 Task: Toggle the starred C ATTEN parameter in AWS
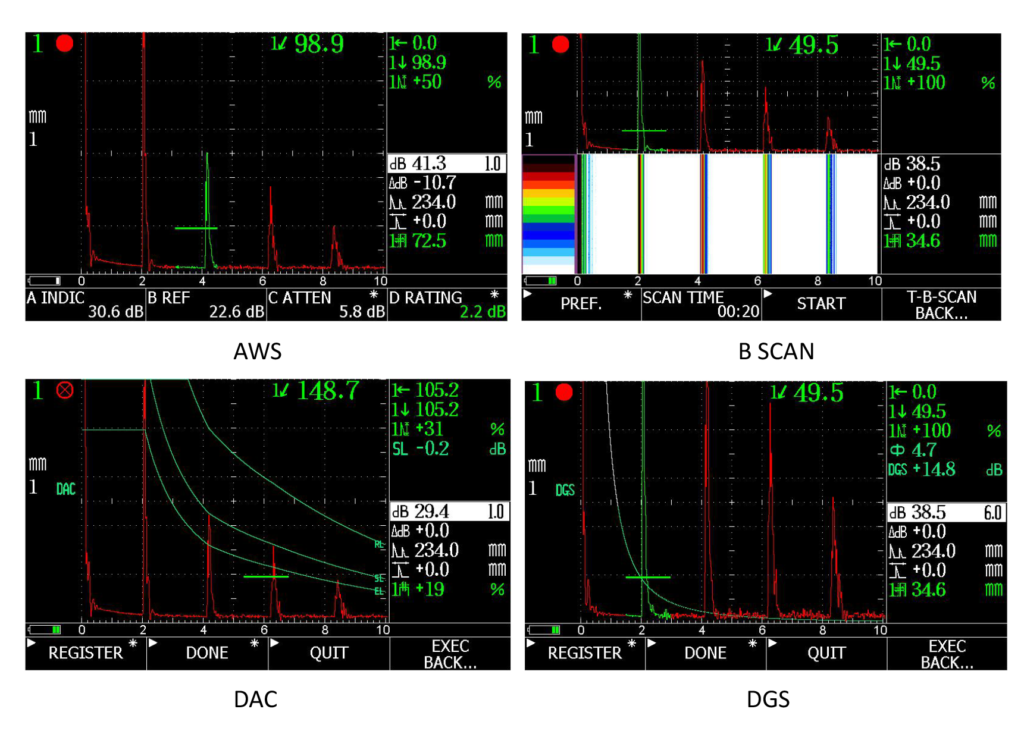pos(327,304)
